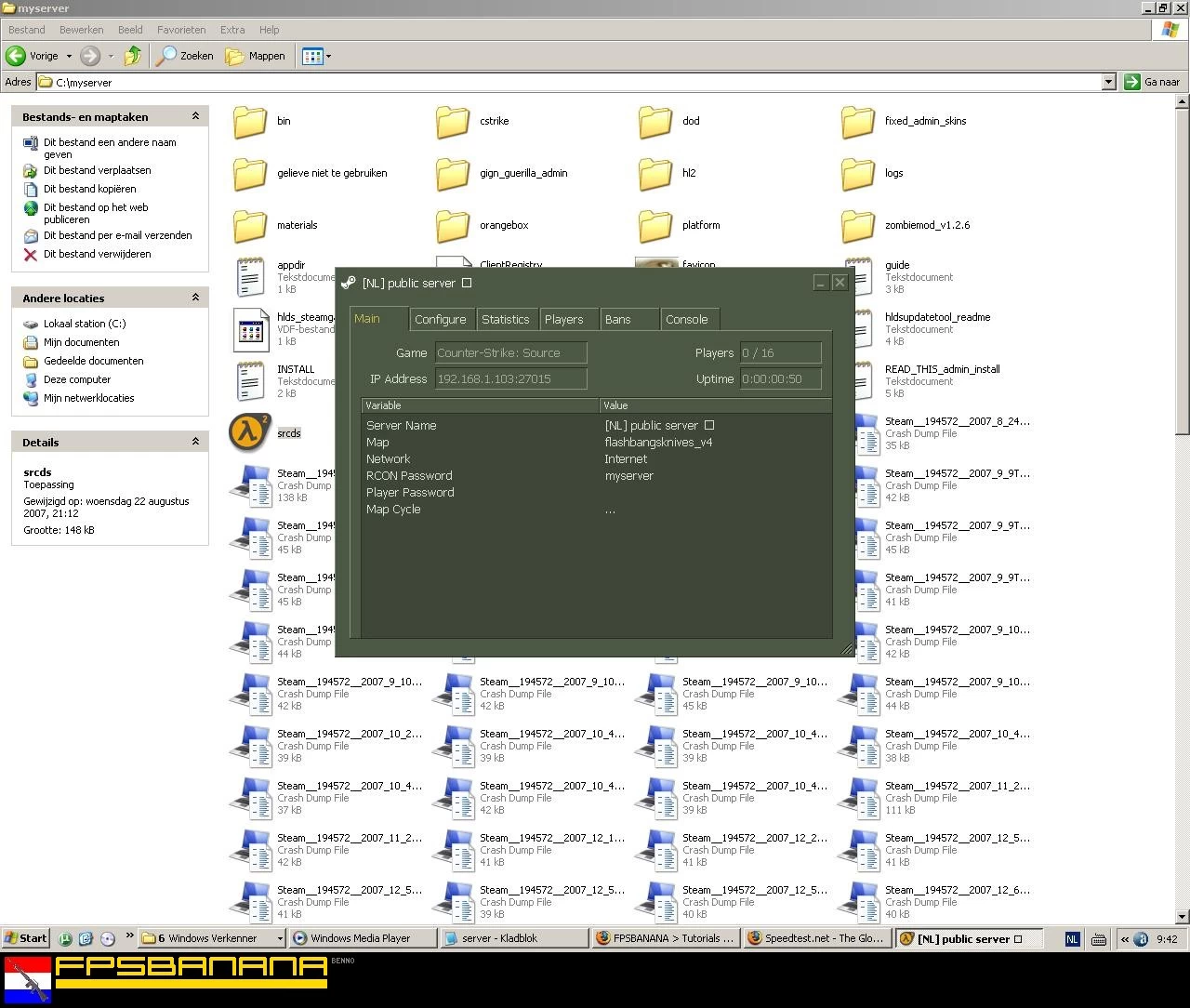The image size is (1190, 1008).
Task: Switch to the Statistics tab
Action: (505, 319)
